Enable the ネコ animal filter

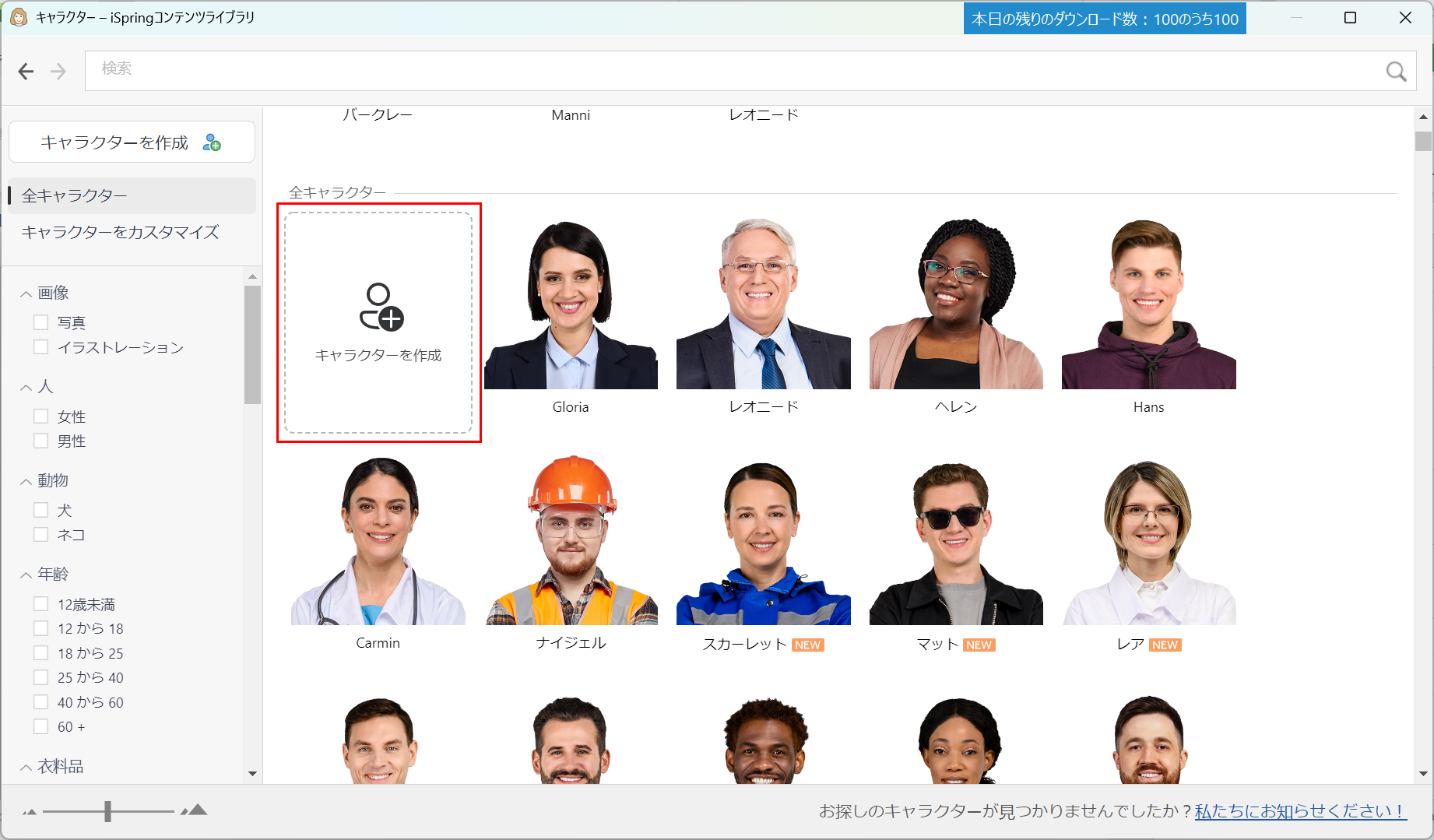click(40, 534)
